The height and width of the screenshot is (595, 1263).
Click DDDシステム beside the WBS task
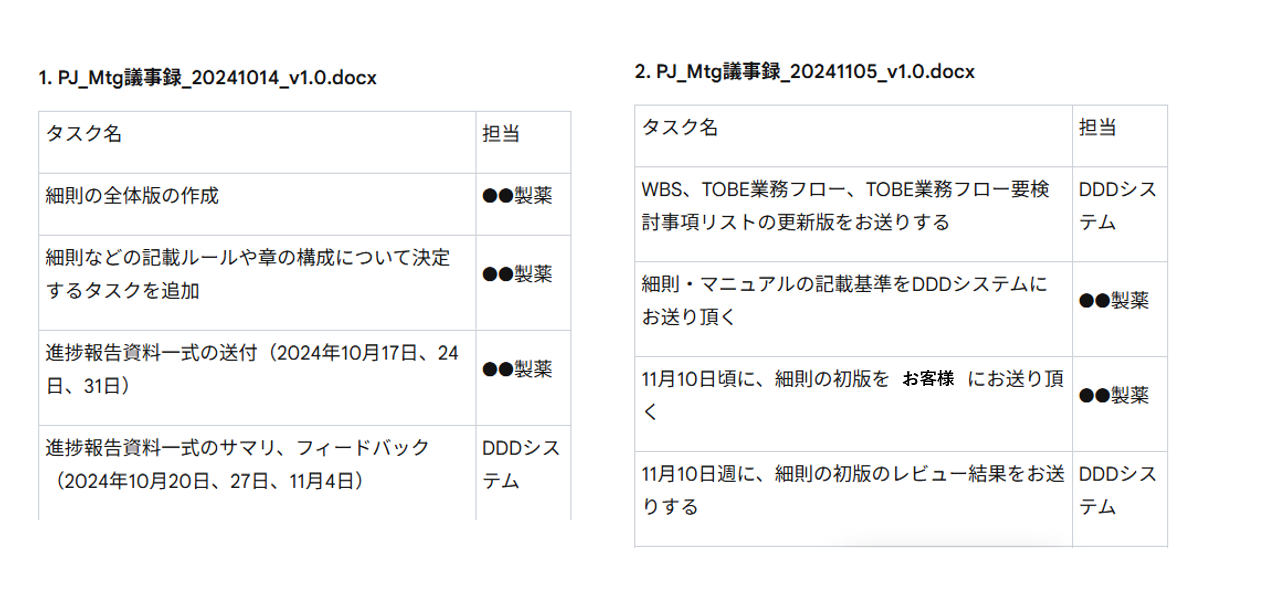(1117, 205)
